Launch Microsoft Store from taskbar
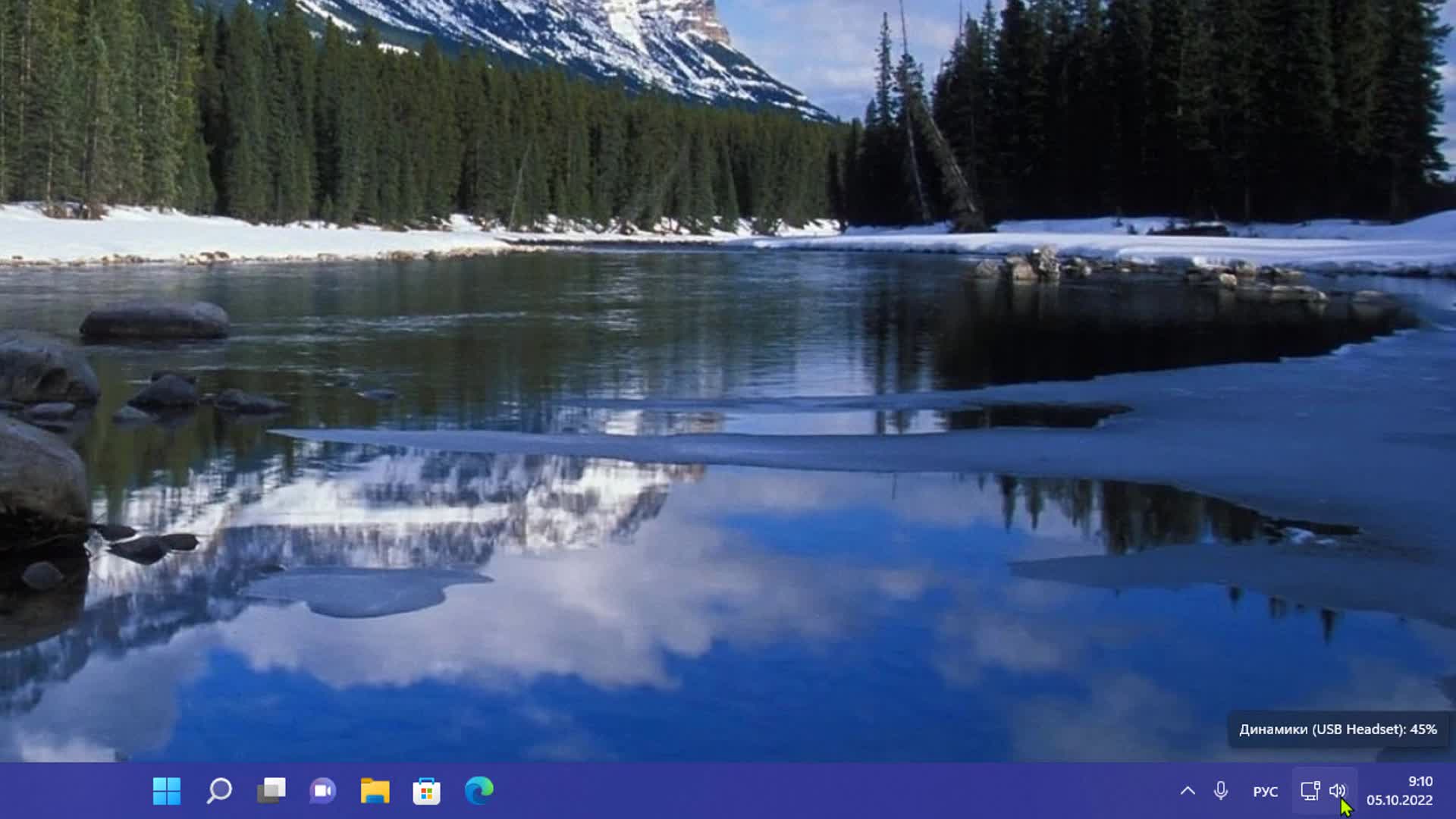 tap(427, 791)
